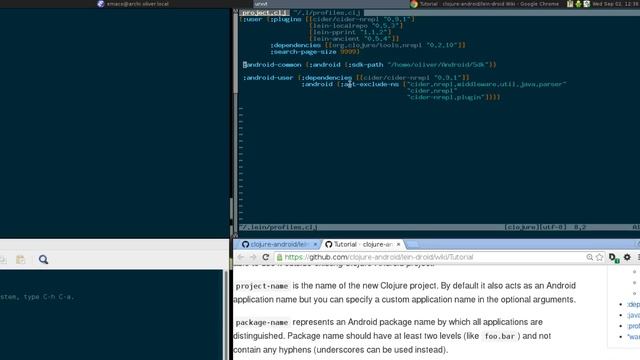The image size is (640, 360).
Task: Click the gear extension icon in Chrome
Action: click(x=627, y=257)
